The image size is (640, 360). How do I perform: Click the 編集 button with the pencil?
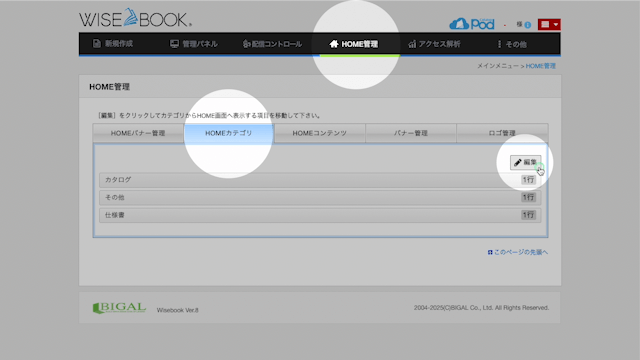pos(525,162)
